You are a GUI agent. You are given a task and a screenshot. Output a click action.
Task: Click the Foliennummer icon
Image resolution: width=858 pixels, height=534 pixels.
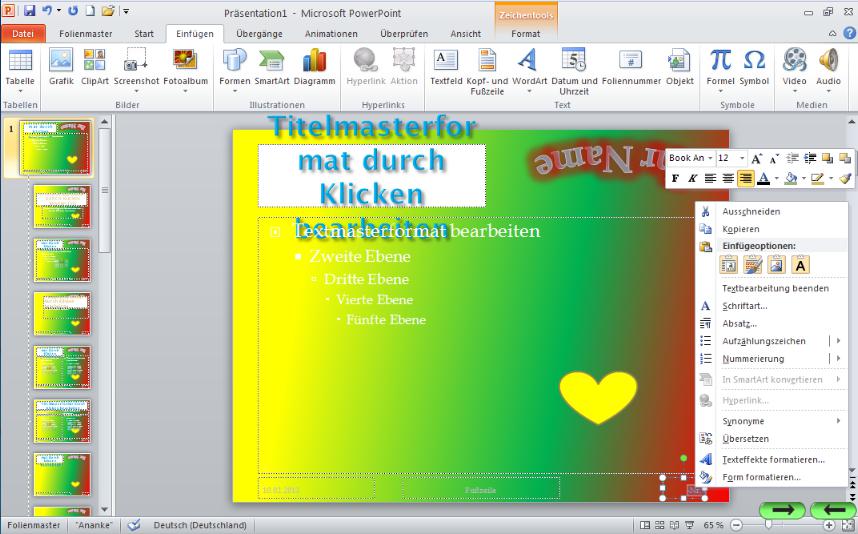click(630, 66)
